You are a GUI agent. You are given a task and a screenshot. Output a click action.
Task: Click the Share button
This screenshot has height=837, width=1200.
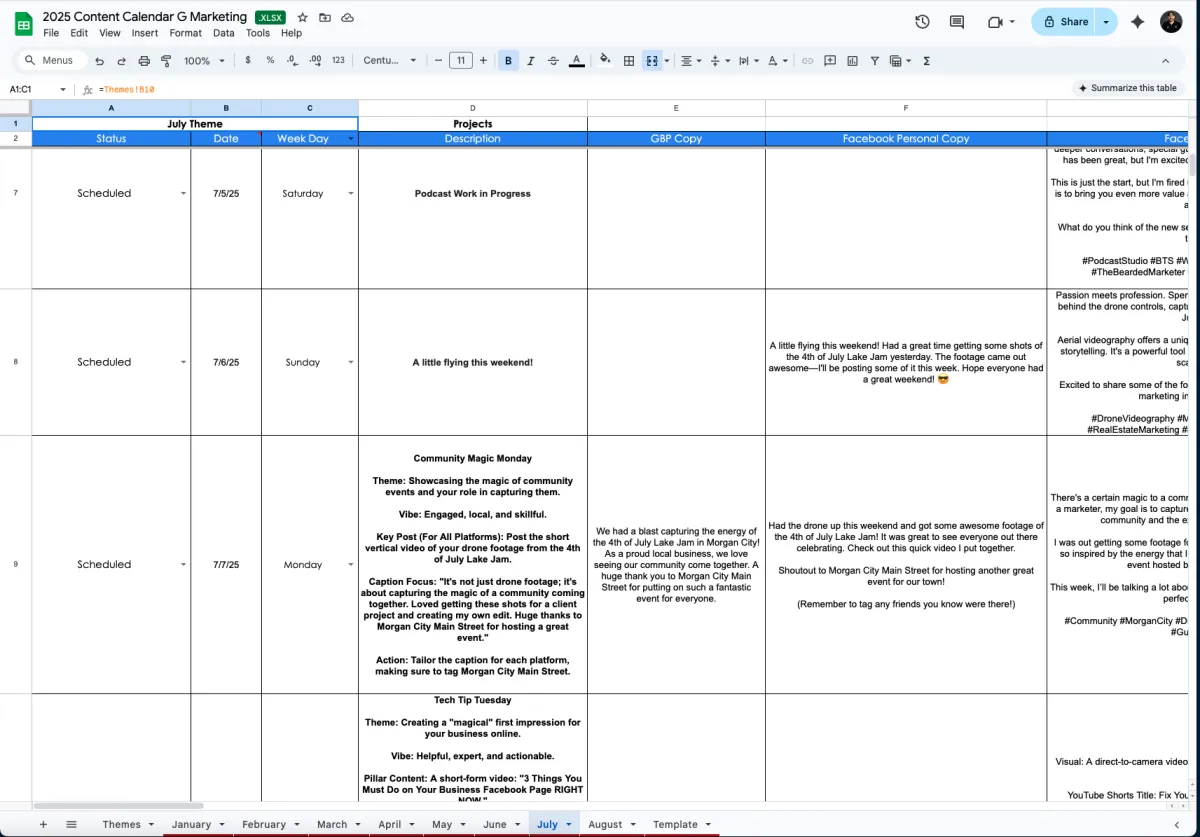coord(1064,22)
